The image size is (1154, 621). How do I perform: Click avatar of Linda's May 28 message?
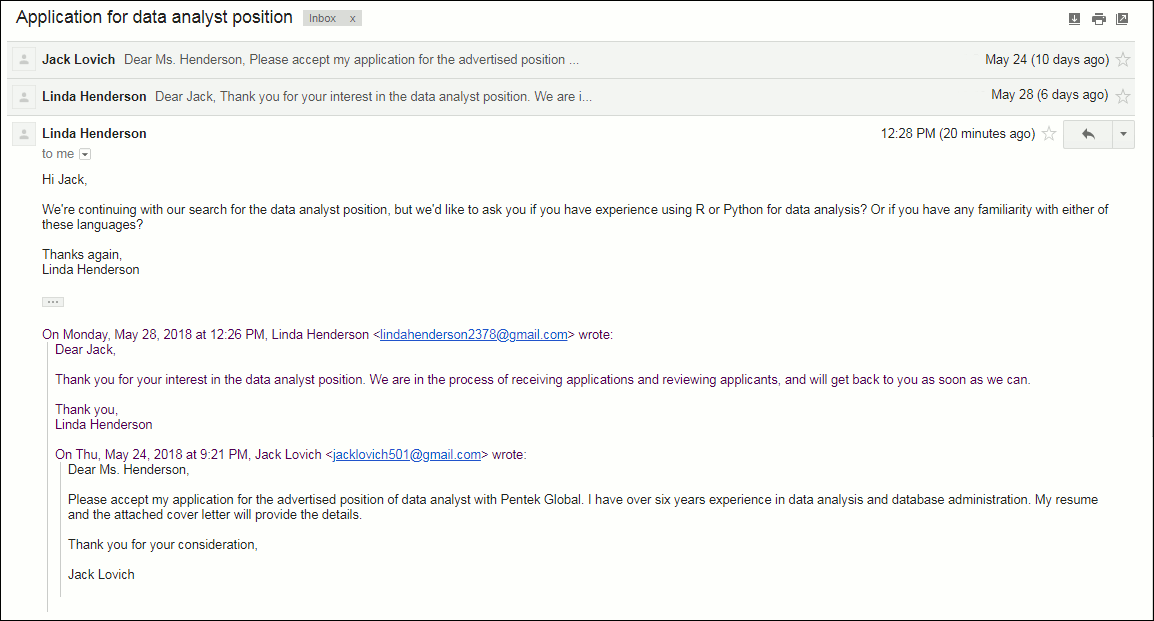pos(24,96)
